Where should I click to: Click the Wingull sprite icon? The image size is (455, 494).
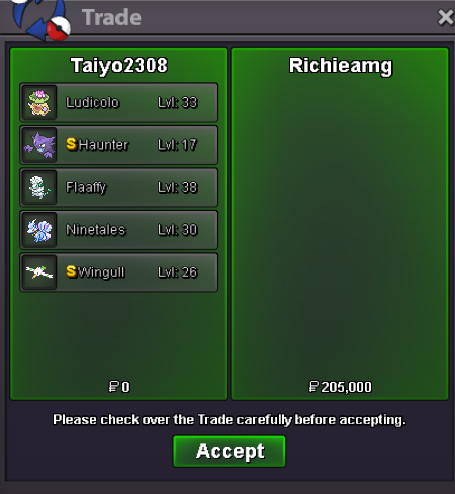[x=39, y=272]
